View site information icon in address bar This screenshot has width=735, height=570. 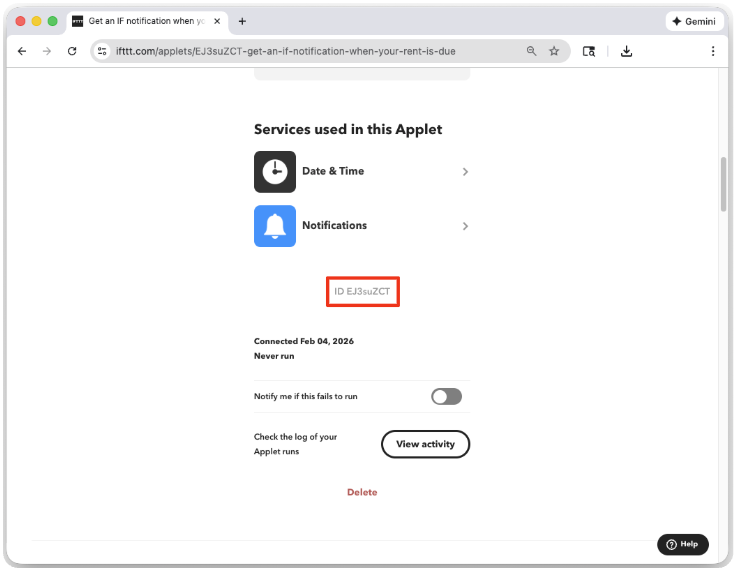[102, 51]
